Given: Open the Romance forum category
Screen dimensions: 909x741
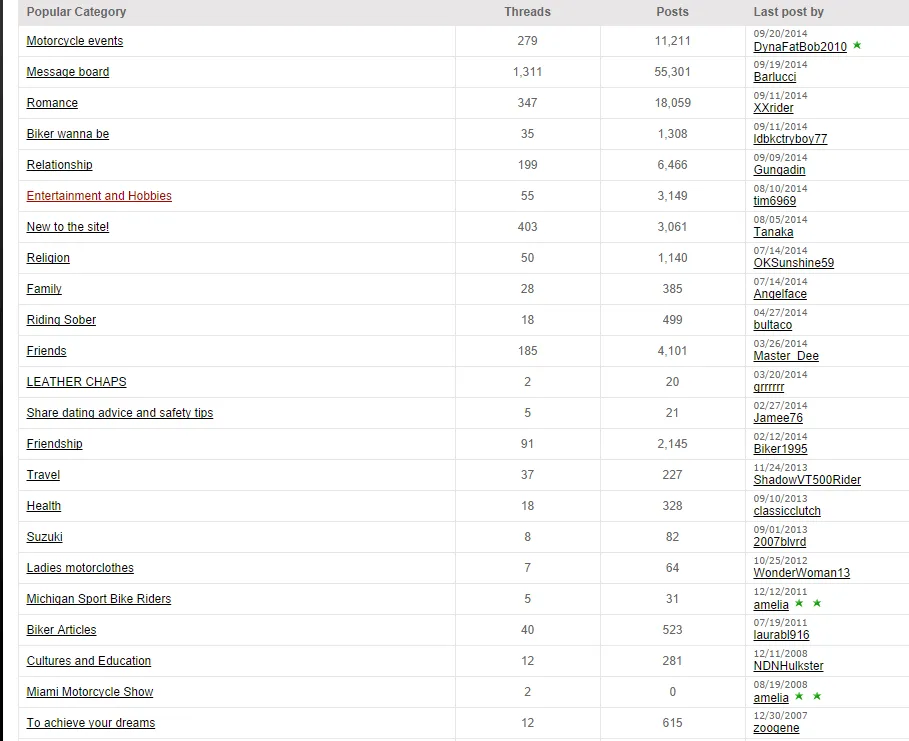Looking at the screenshot, I should coord(52,103).
